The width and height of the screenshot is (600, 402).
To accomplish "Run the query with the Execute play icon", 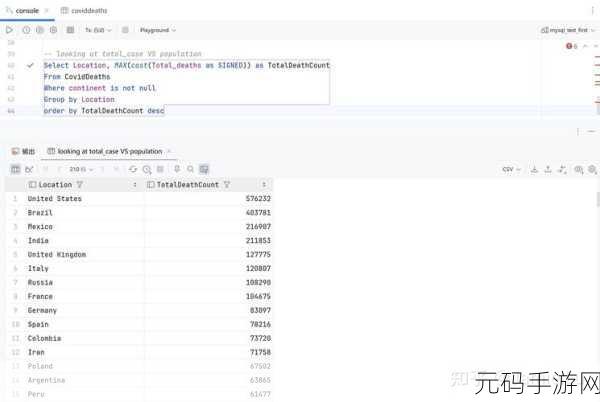I will pos(9,30).
